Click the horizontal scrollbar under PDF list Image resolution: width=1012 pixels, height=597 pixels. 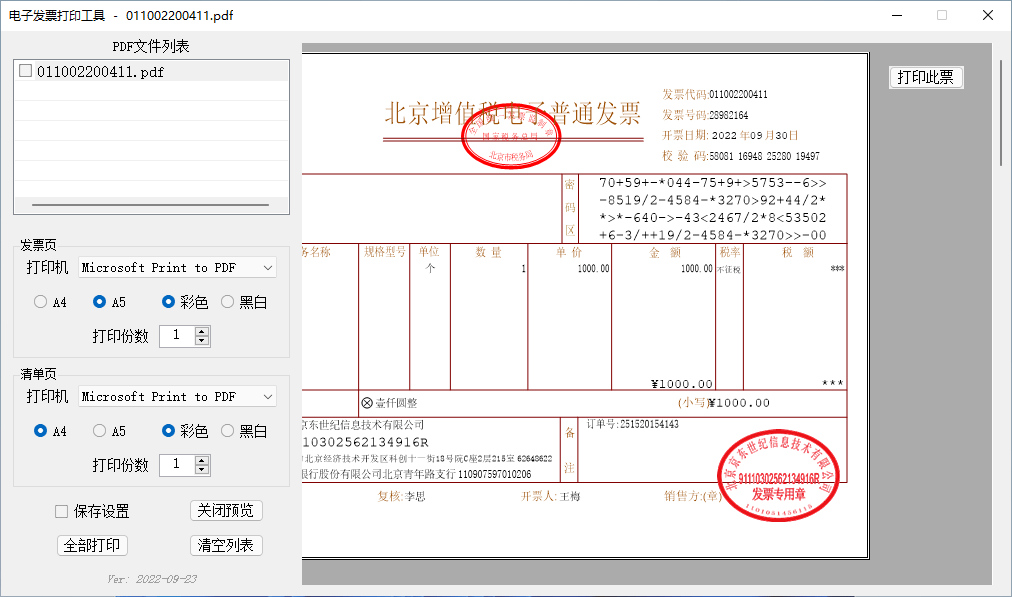click(x=150, y=203)
